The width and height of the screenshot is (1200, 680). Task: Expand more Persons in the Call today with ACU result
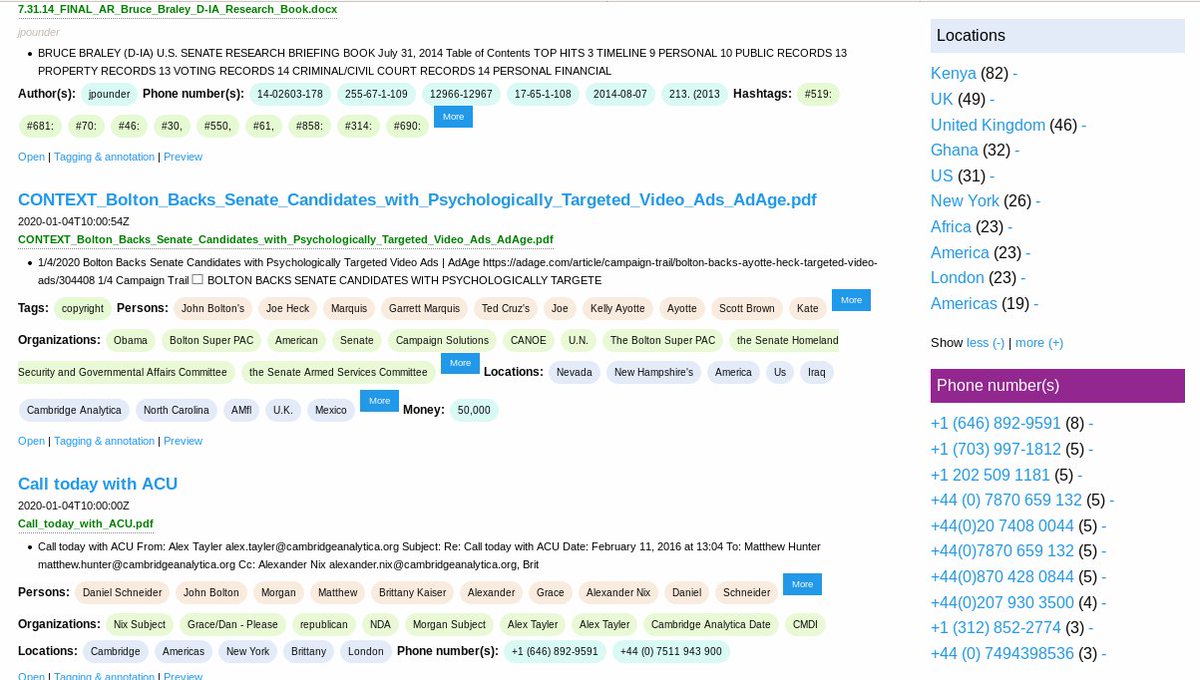click(802, 584)
